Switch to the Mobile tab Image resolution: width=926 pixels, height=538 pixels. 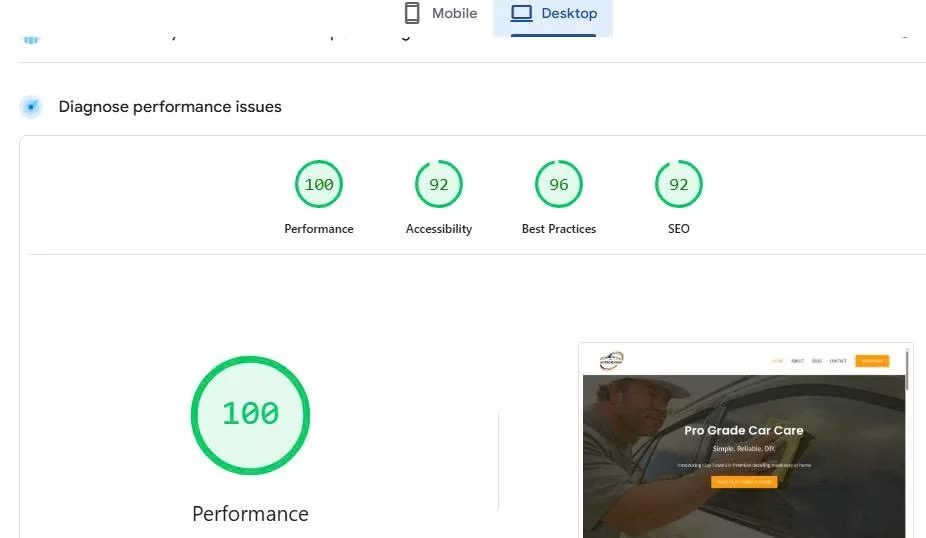coord(441,14)
